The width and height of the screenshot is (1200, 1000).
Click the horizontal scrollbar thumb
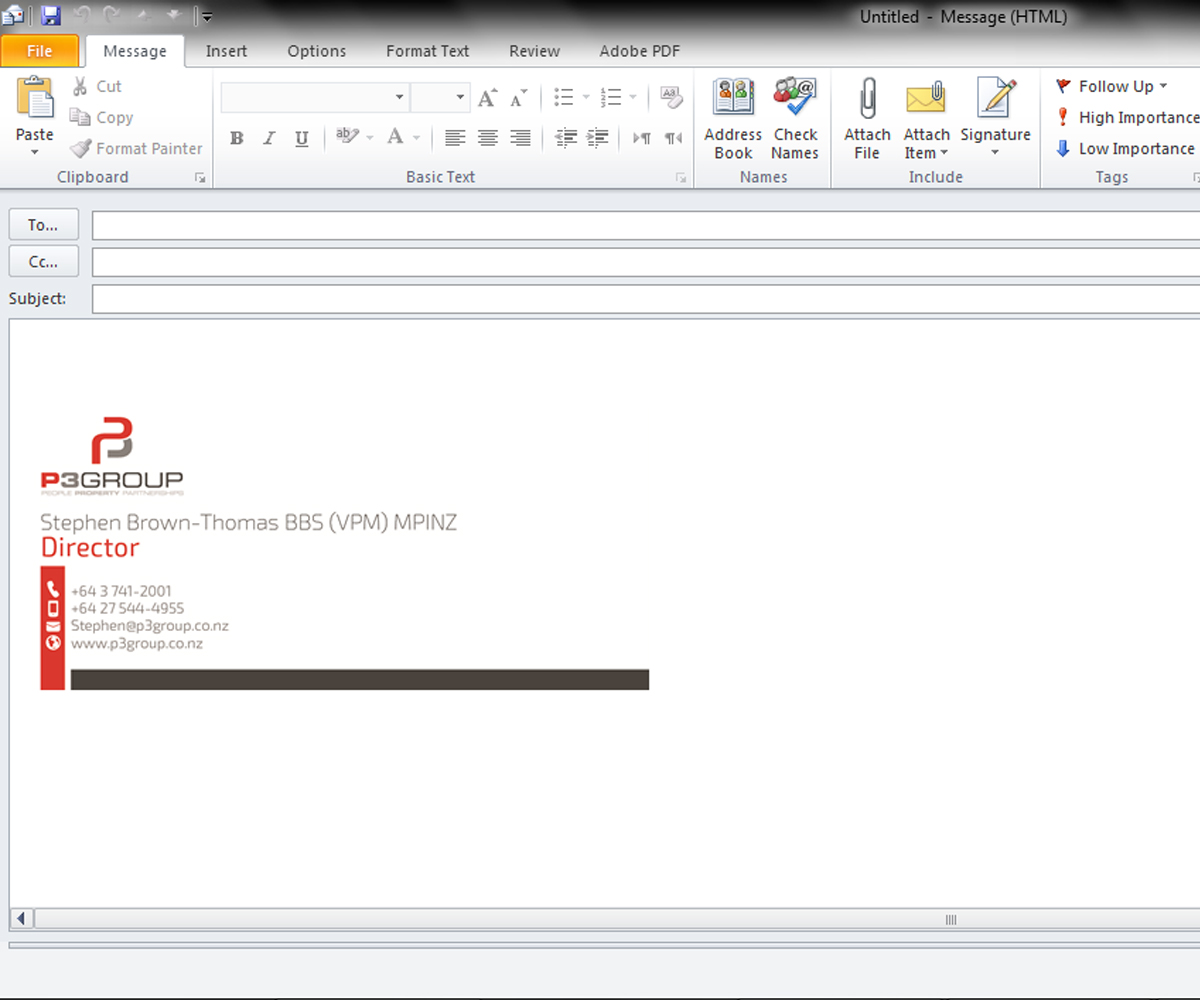coord(950,919)
